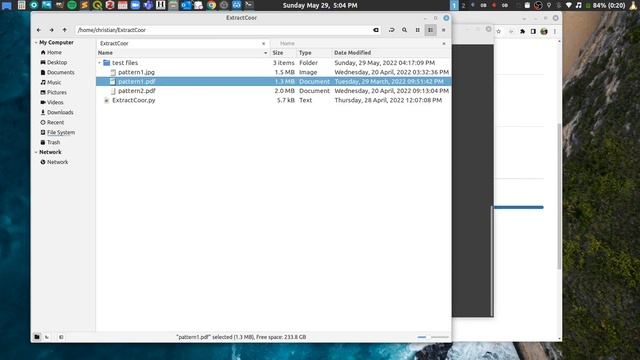Collapse the My Computer section
This screenshot has width=640, height=360.
(x=36, y=42)
